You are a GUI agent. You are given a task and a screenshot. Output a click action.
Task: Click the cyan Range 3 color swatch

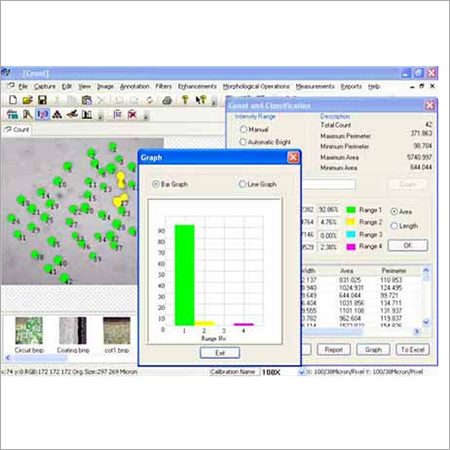point(351,235)
